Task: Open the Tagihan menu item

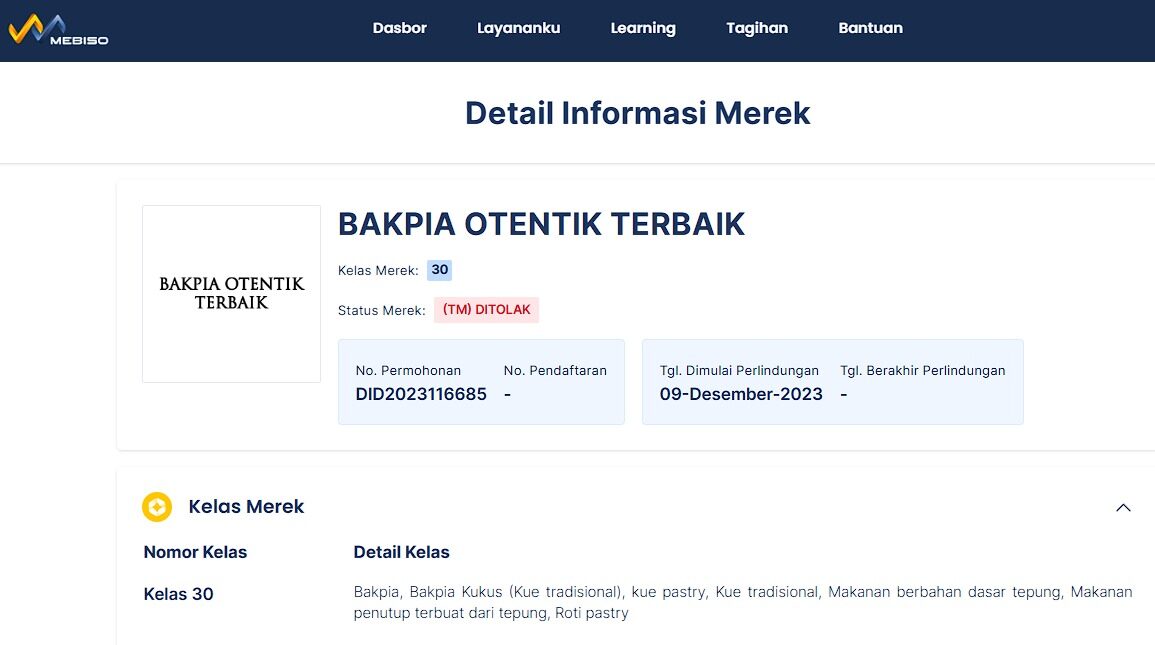Action: click(x=757, y=28)
